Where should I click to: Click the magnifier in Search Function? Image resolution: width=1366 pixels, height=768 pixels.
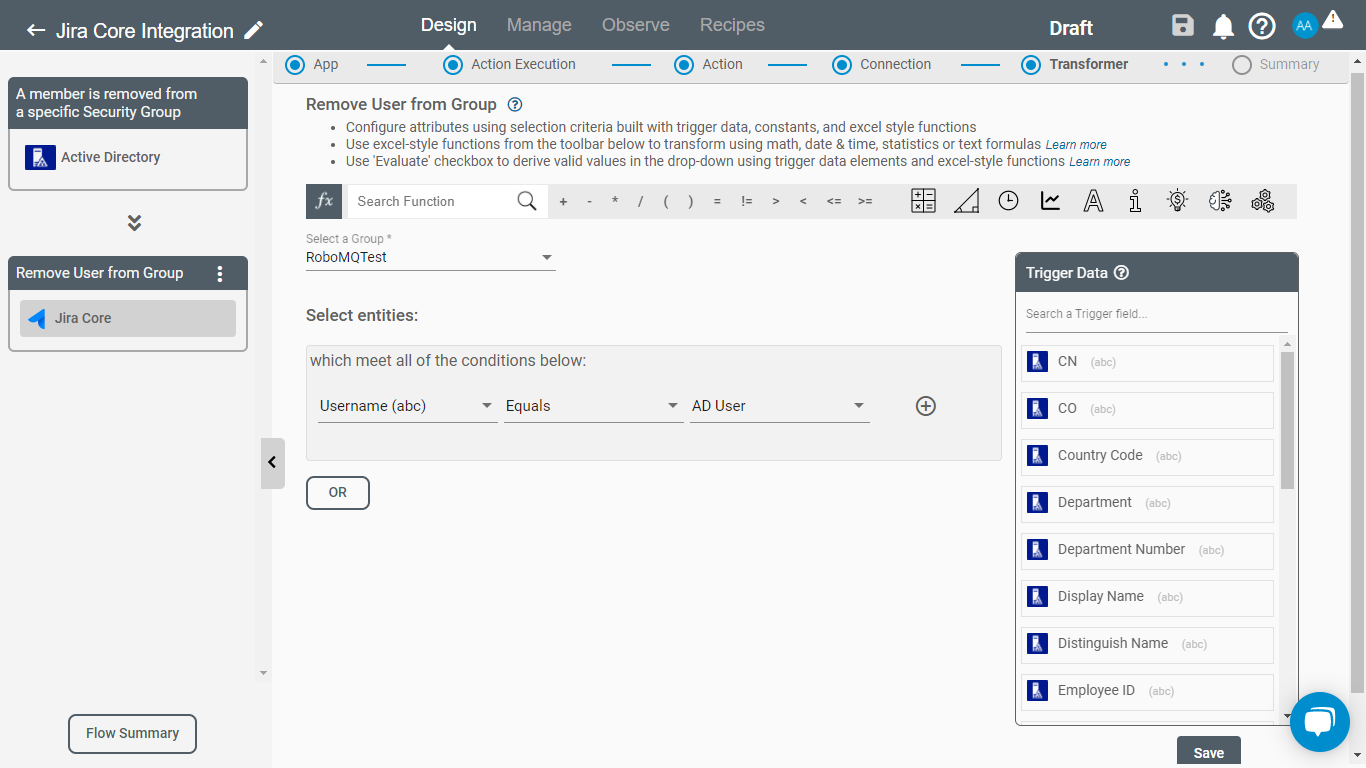527,201
